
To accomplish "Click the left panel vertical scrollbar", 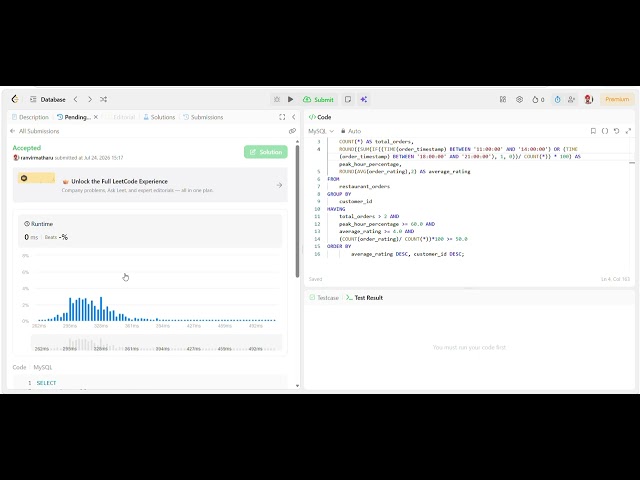I will 298,212.
